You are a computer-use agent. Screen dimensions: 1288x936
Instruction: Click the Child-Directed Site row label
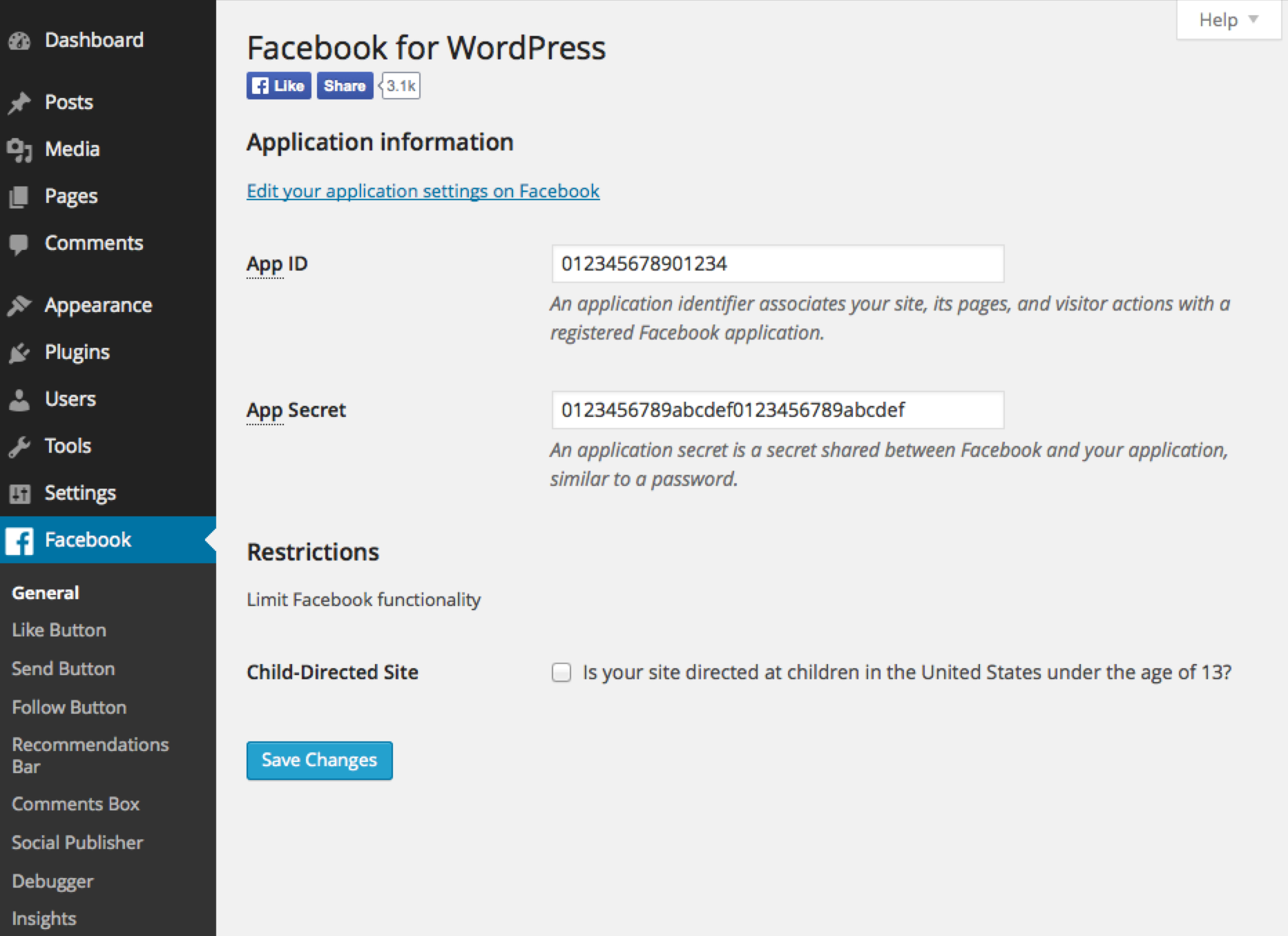[332, 672]
